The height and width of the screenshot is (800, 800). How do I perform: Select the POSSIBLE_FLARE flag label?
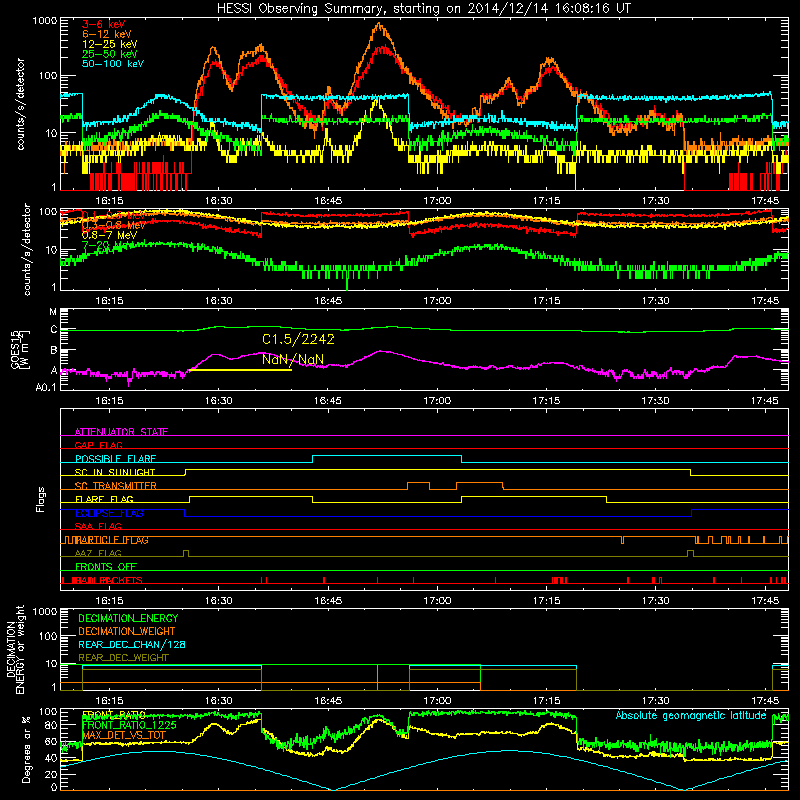coord(115,459)
